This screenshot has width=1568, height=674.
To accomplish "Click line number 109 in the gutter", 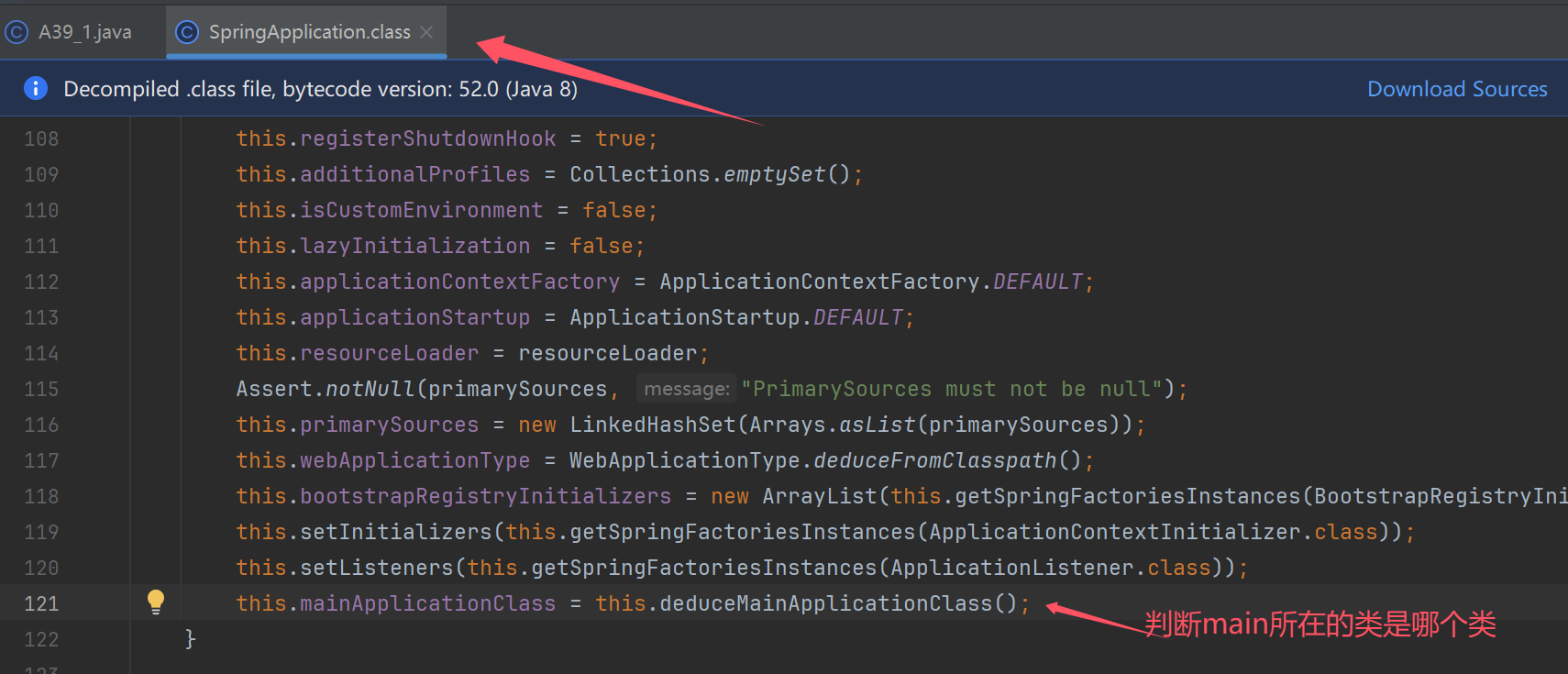I will (x=41, y=174).
